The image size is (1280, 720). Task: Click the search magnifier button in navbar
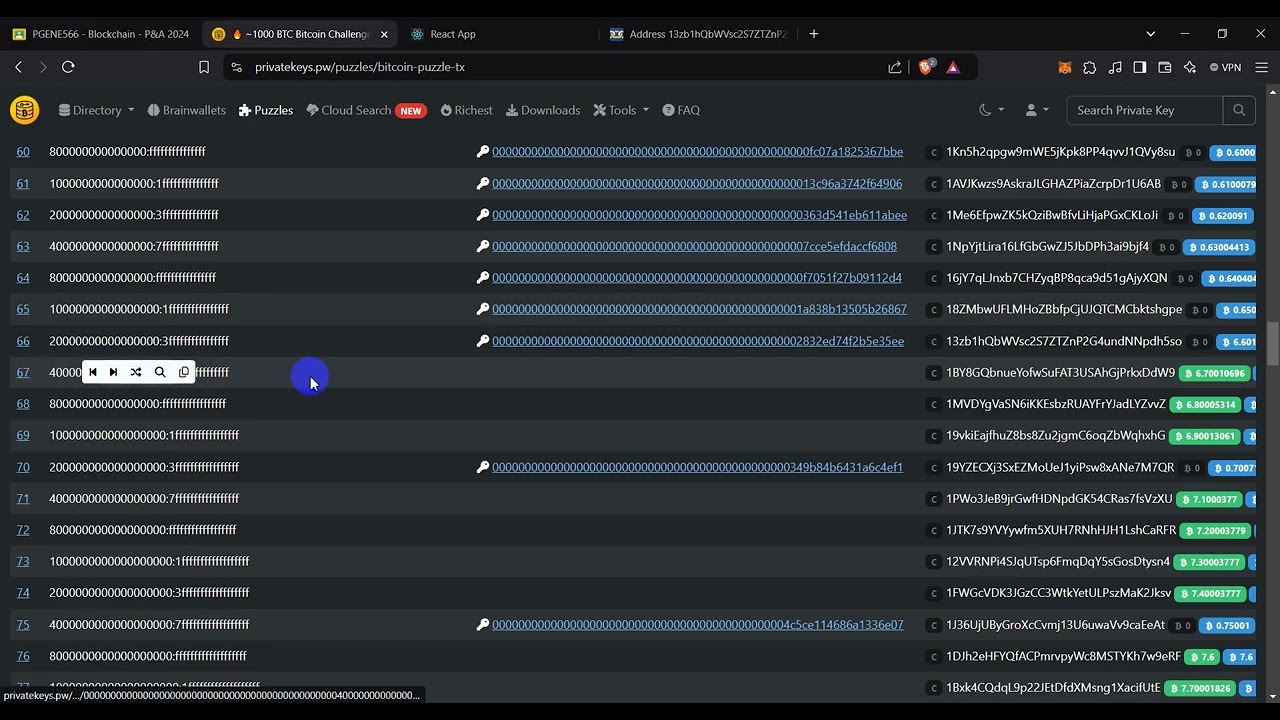(1239, 110)
